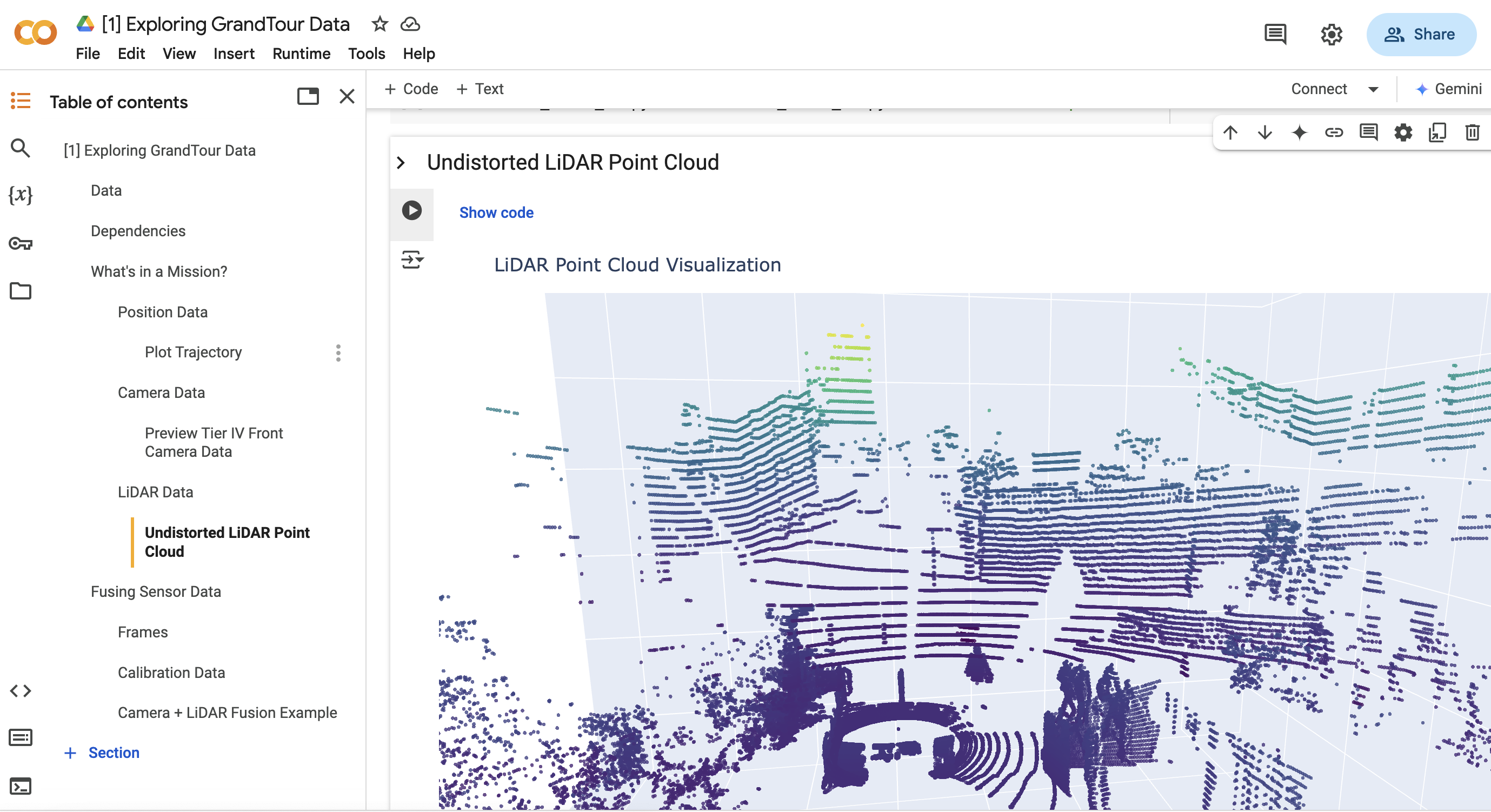Toggle the Table of contents sidebar icon
The image size is (1491, 812).
[x=20, y=101]
